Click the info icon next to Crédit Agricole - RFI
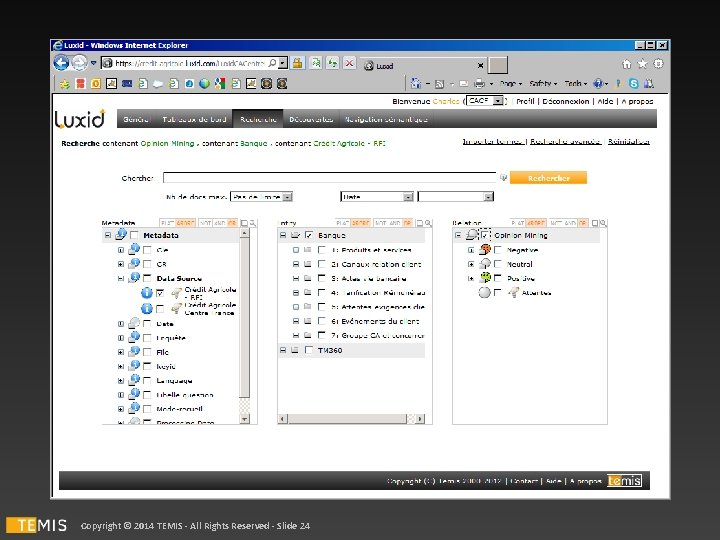The width and height of the screenshot is (720, 540). [146, 292]
